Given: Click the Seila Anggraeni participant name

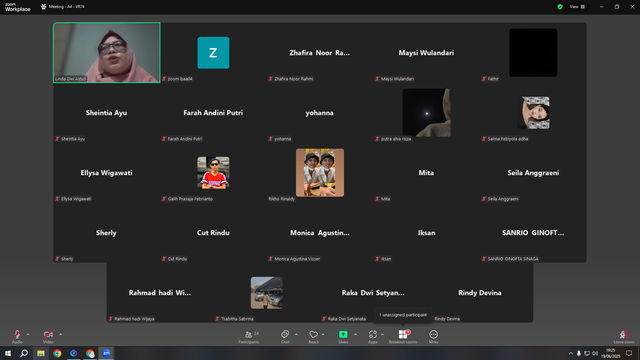Looking at the screenshot, I should click(x=533, y=173).
